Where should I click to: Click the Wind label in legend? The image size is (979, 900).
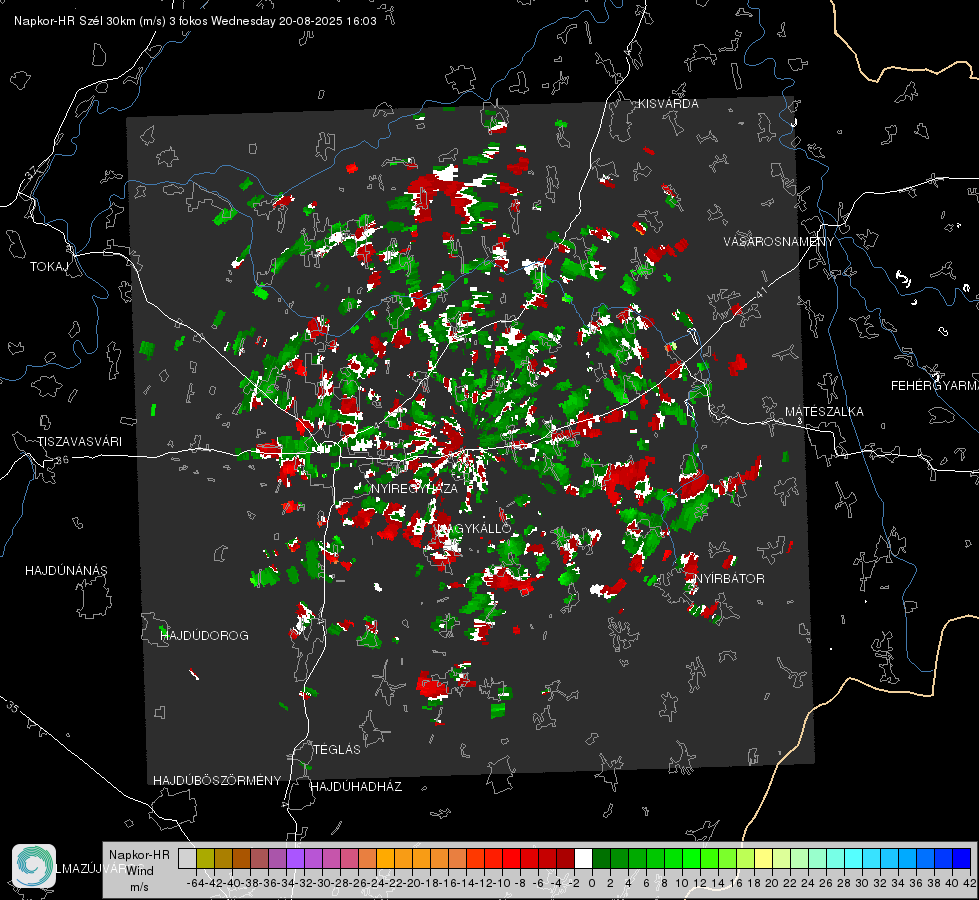tap(139, 871)
